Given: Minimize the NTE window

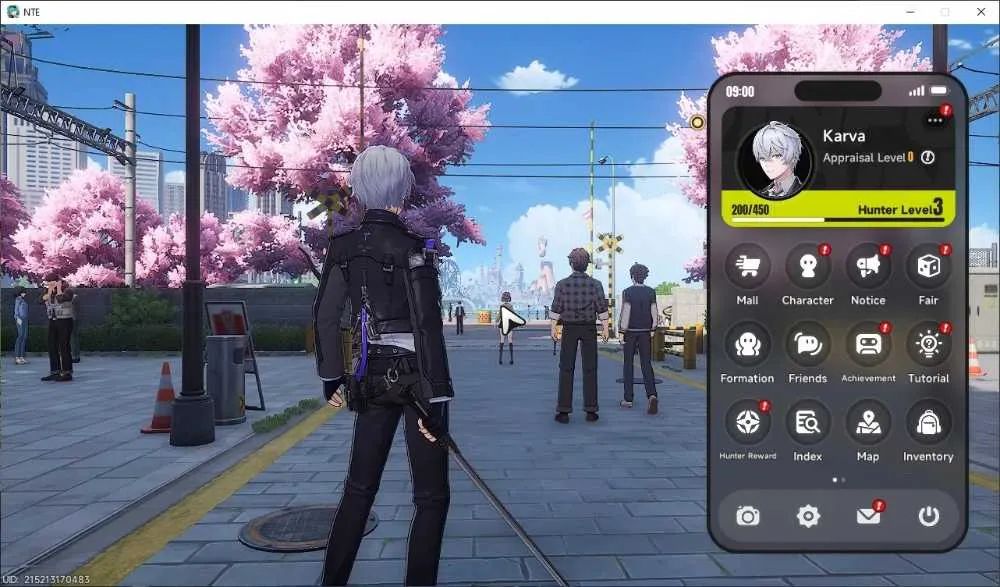Looking at the screenshot, I should [x=911, y=12].
